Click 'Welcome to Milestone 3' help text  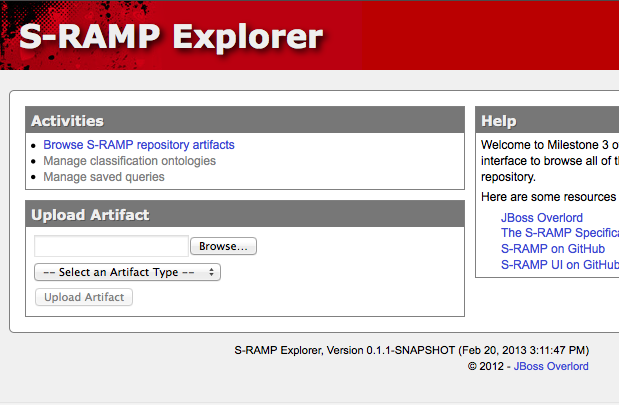pos(545,145)
